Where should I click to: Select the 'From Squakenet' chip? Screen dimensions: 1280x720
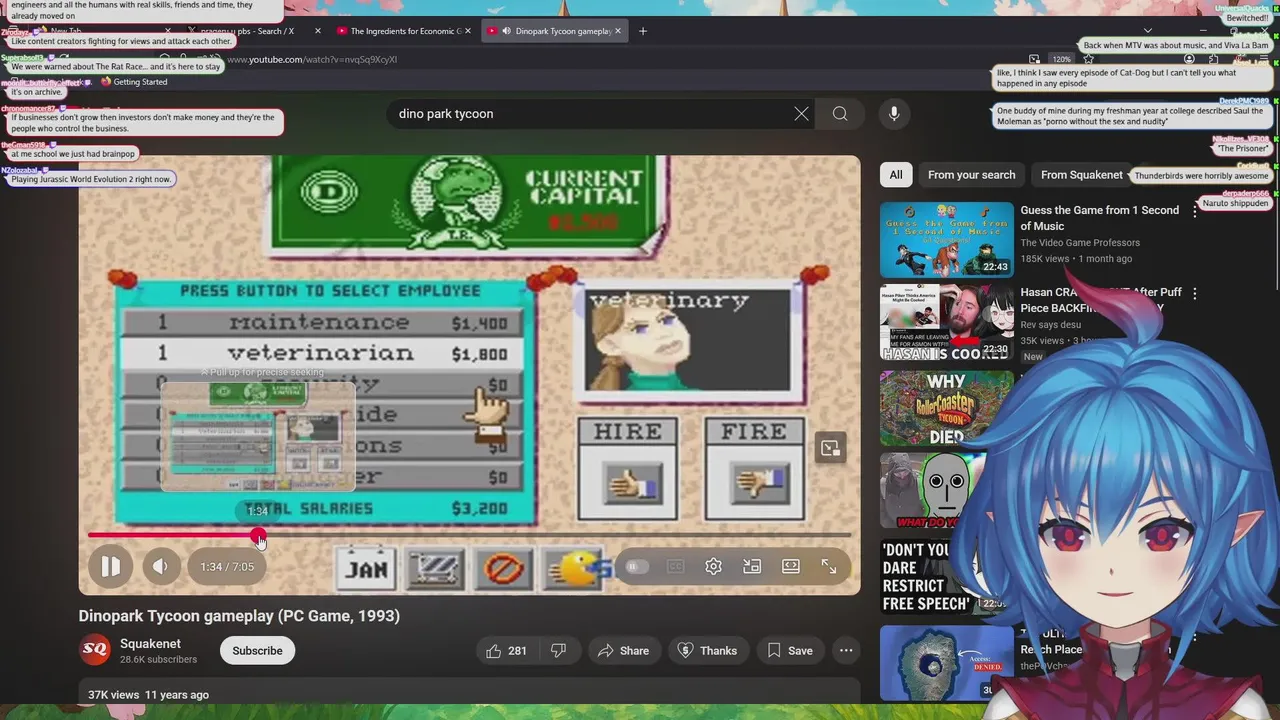(1081, 175)
